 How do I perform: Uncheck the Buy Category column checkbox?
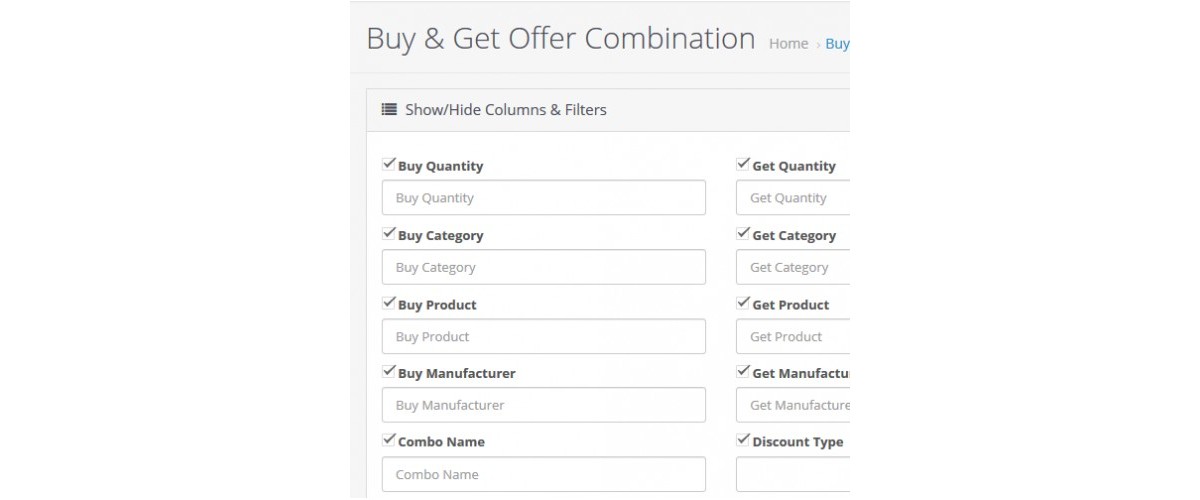(x=389, y=233)
